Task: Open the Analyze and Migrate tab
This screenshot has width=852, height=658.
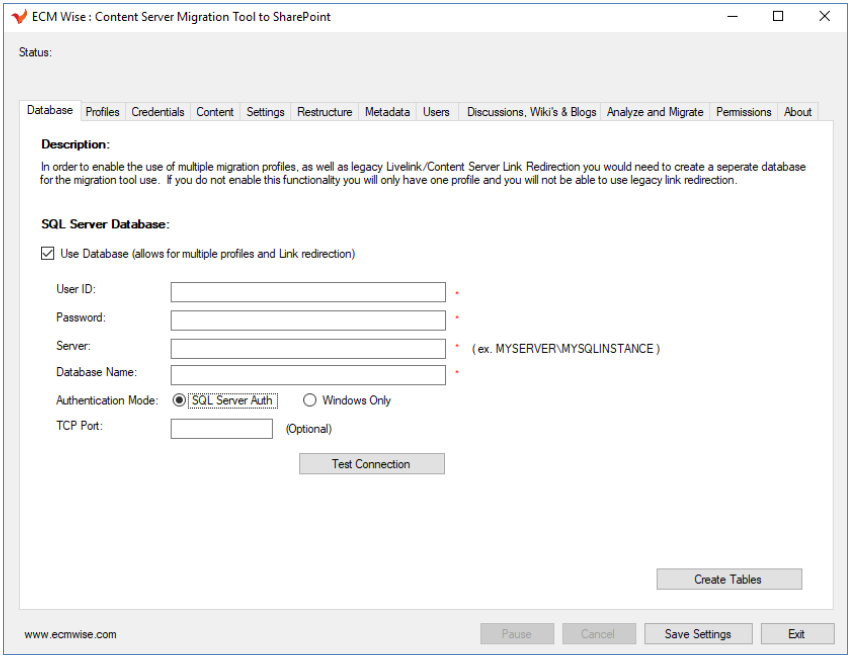Action: pos(655,112)
